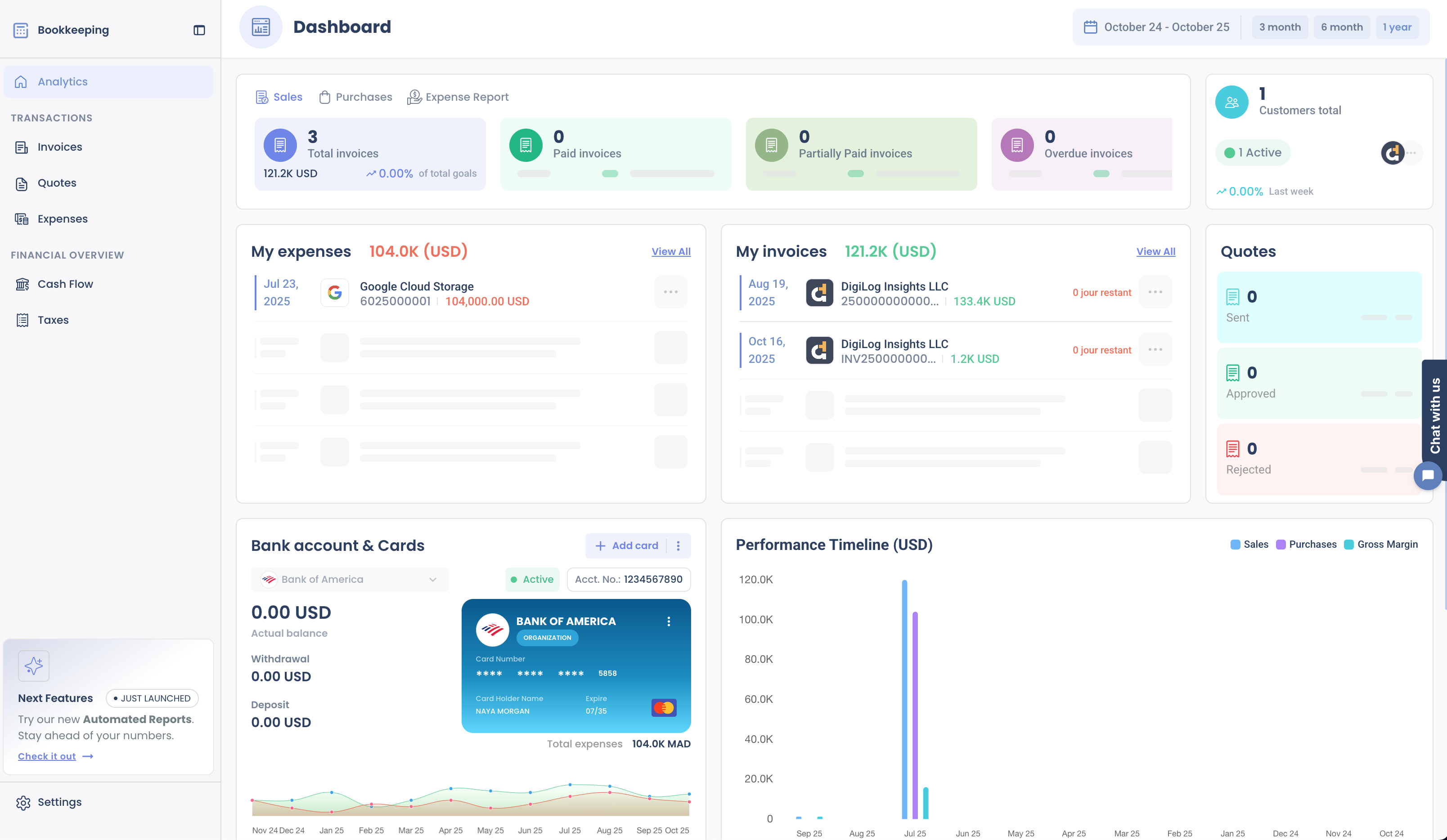Click the Customers total icon

pyautogui.click(x=1231, y=102)
